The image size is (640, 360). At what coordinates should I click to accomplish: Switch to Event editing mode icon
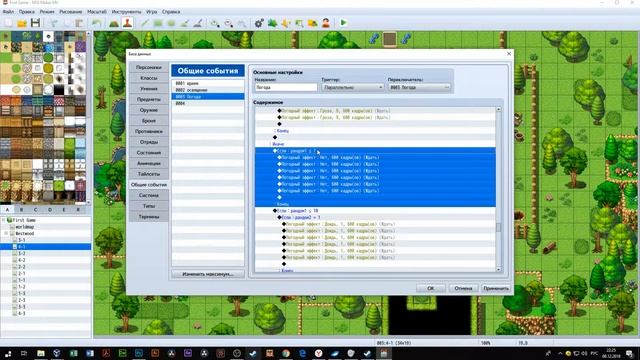click(x=127, y=23)
